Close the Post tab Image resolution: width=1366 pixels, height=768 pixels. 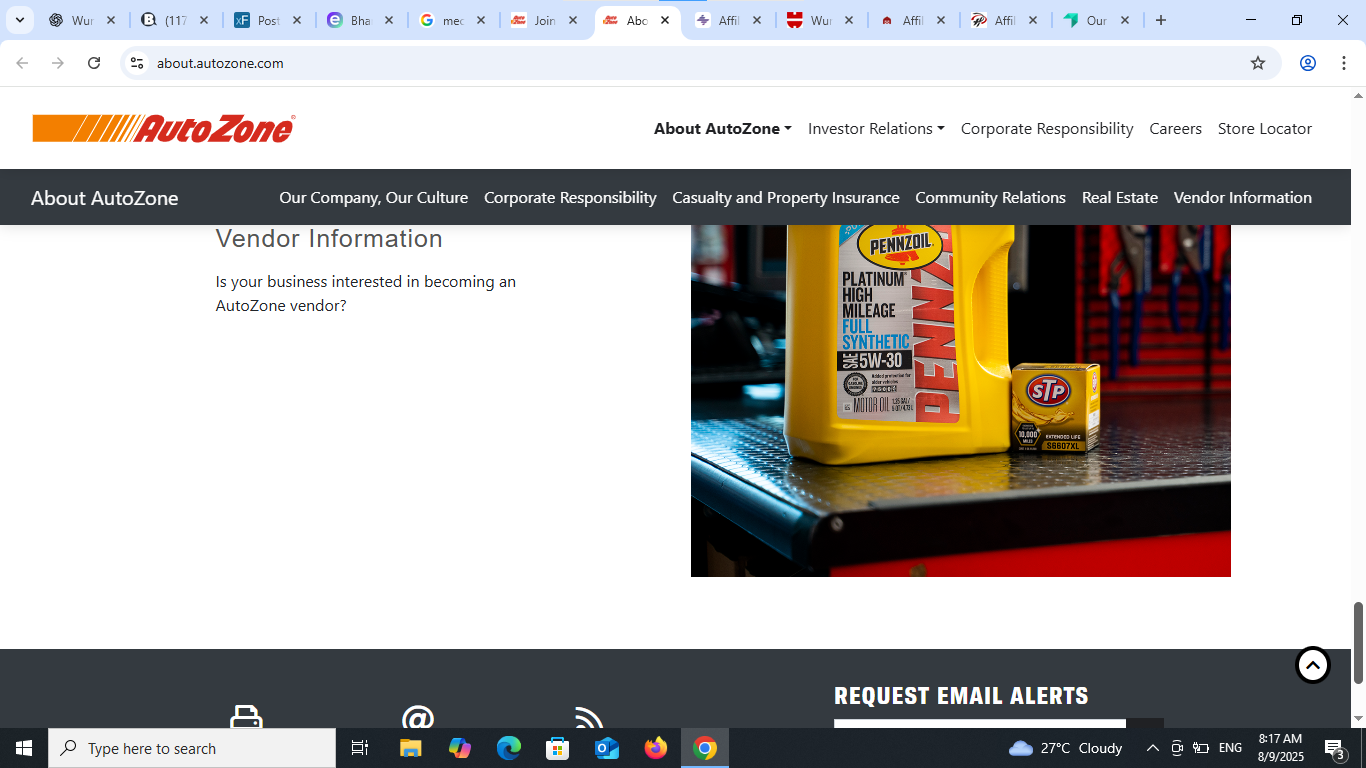click(296, 20)
